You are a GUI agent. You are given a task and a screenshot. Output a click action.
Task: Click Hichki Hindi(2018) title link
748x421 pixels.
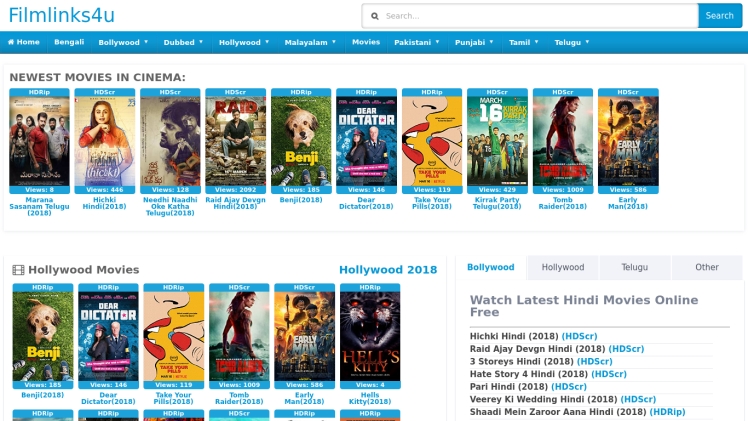[104, 203]
